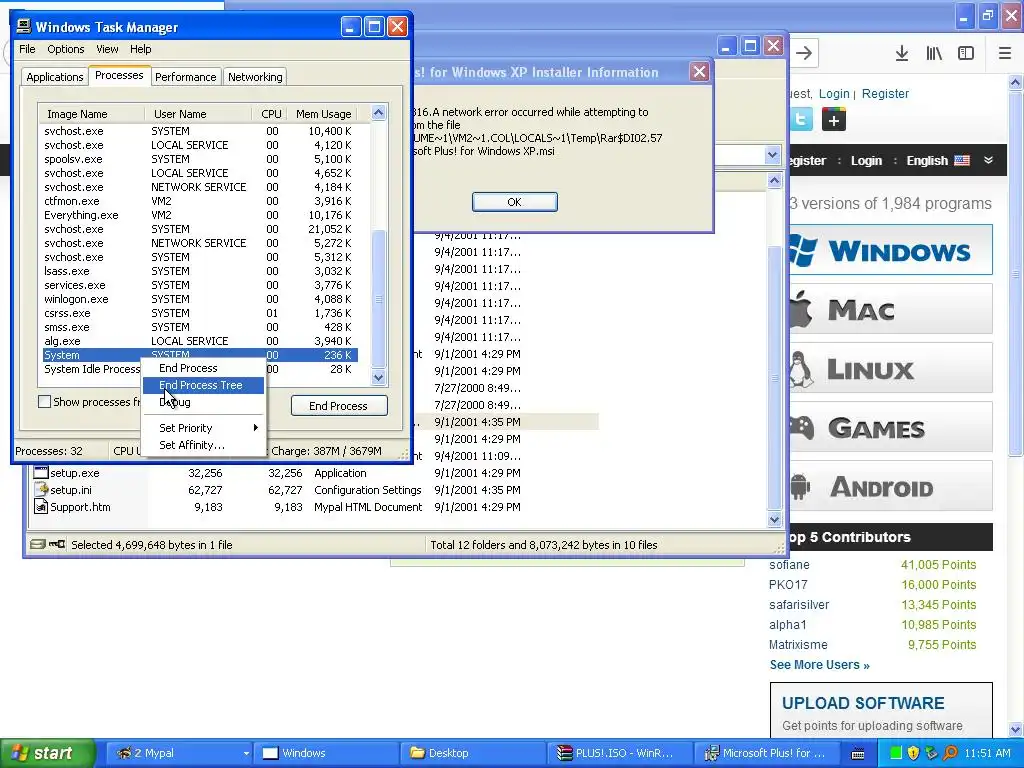Image resolution: width=1024 pixels, height=768 pixels.
Task: Click the Support.htm file icon in WinRAR
Action: (x=41, y=507)
